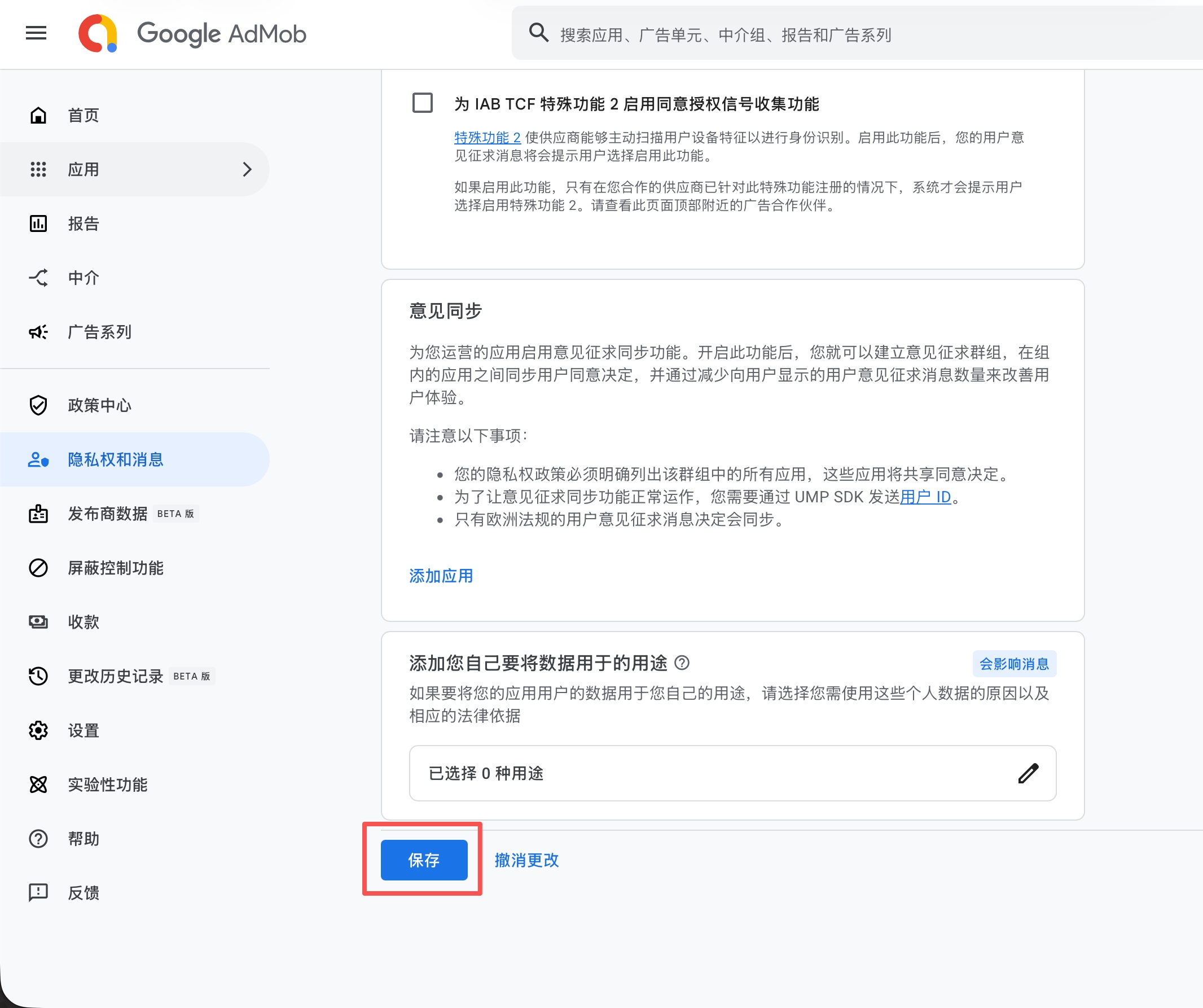Select 隐私权和消息 in sidebar
The width and height of the screenshot is (1203, 1008).
tap(135, 459)
